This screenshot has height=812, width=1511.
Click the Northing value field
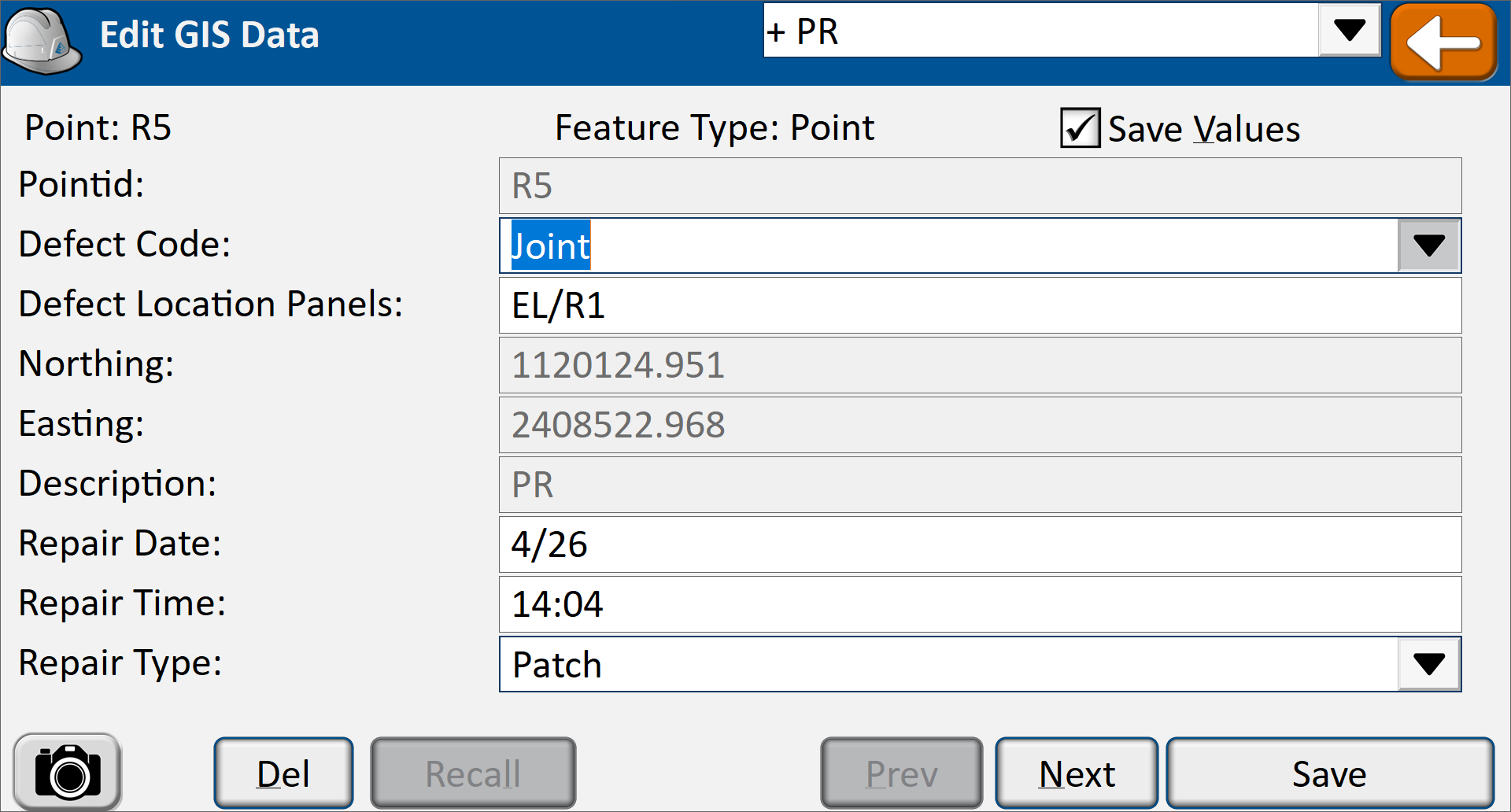pyautogui.click(x=980, y=365)
